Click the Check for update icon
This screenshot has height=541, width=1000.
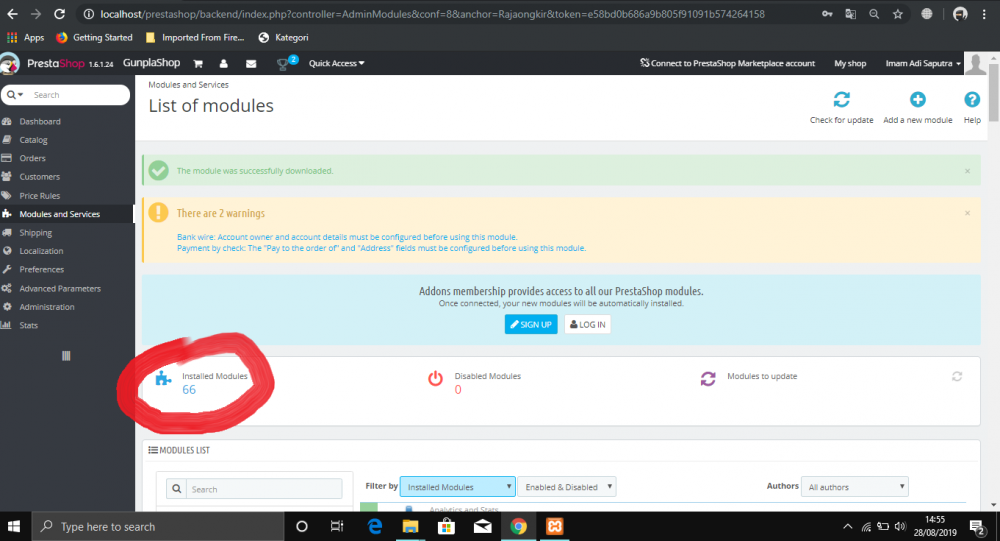(x=841, y=100)
